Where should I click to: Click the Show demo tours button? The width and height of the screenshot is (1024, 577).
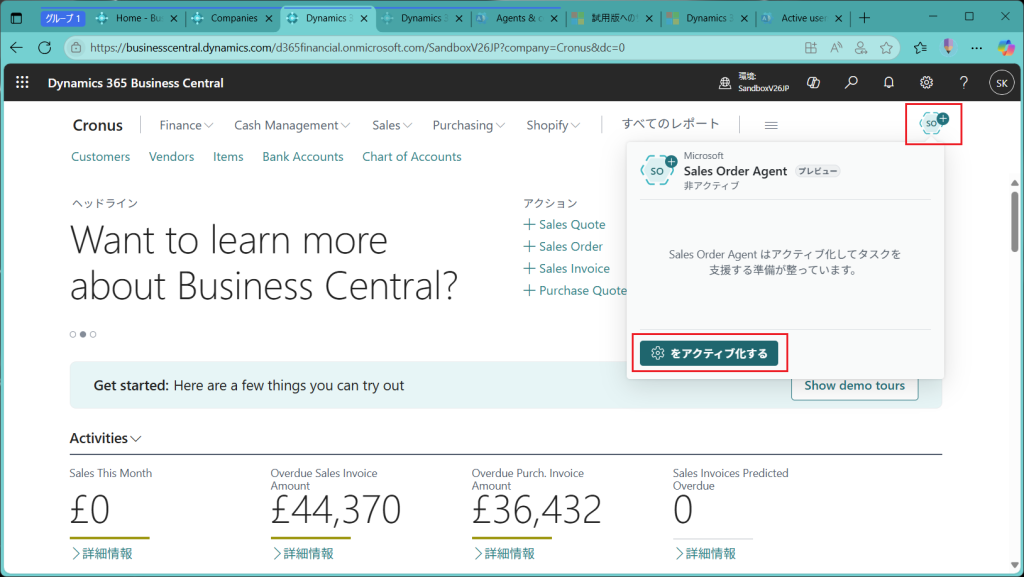[854, 386]
